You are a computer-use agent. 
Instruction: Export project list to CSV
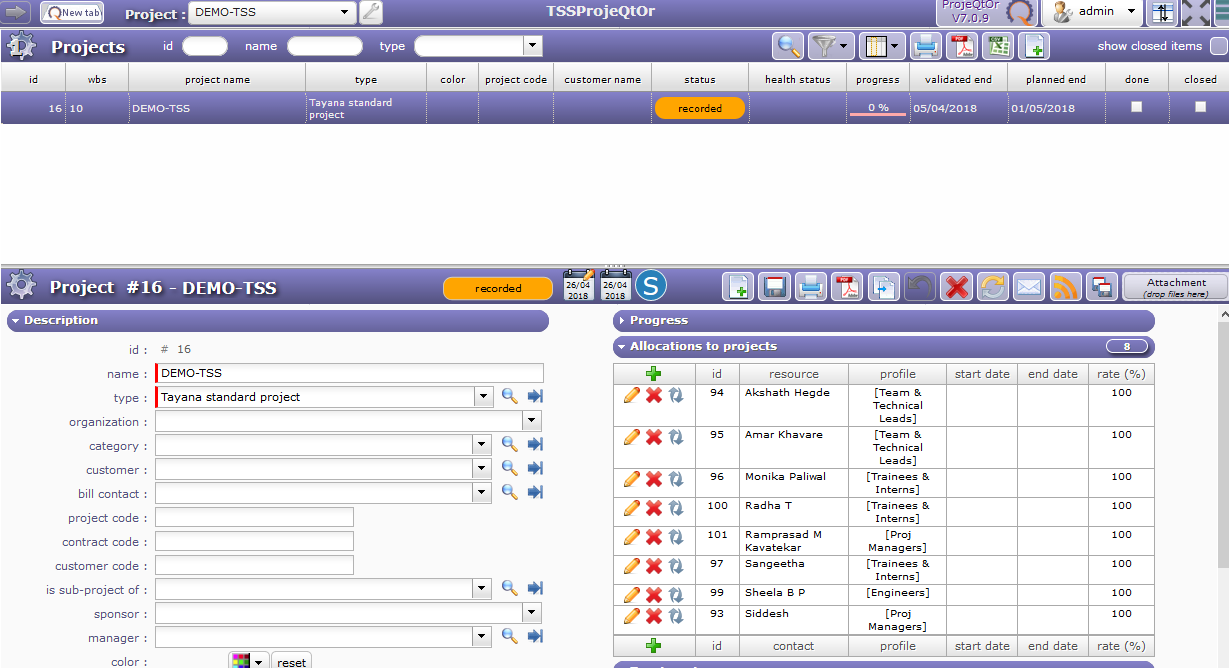998,46
